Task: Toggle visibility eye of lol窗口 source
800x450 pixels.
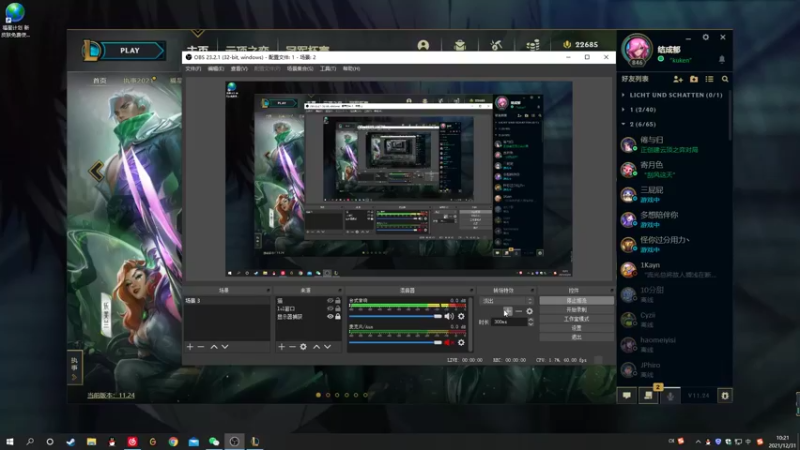Action: (x=330, y=309)
